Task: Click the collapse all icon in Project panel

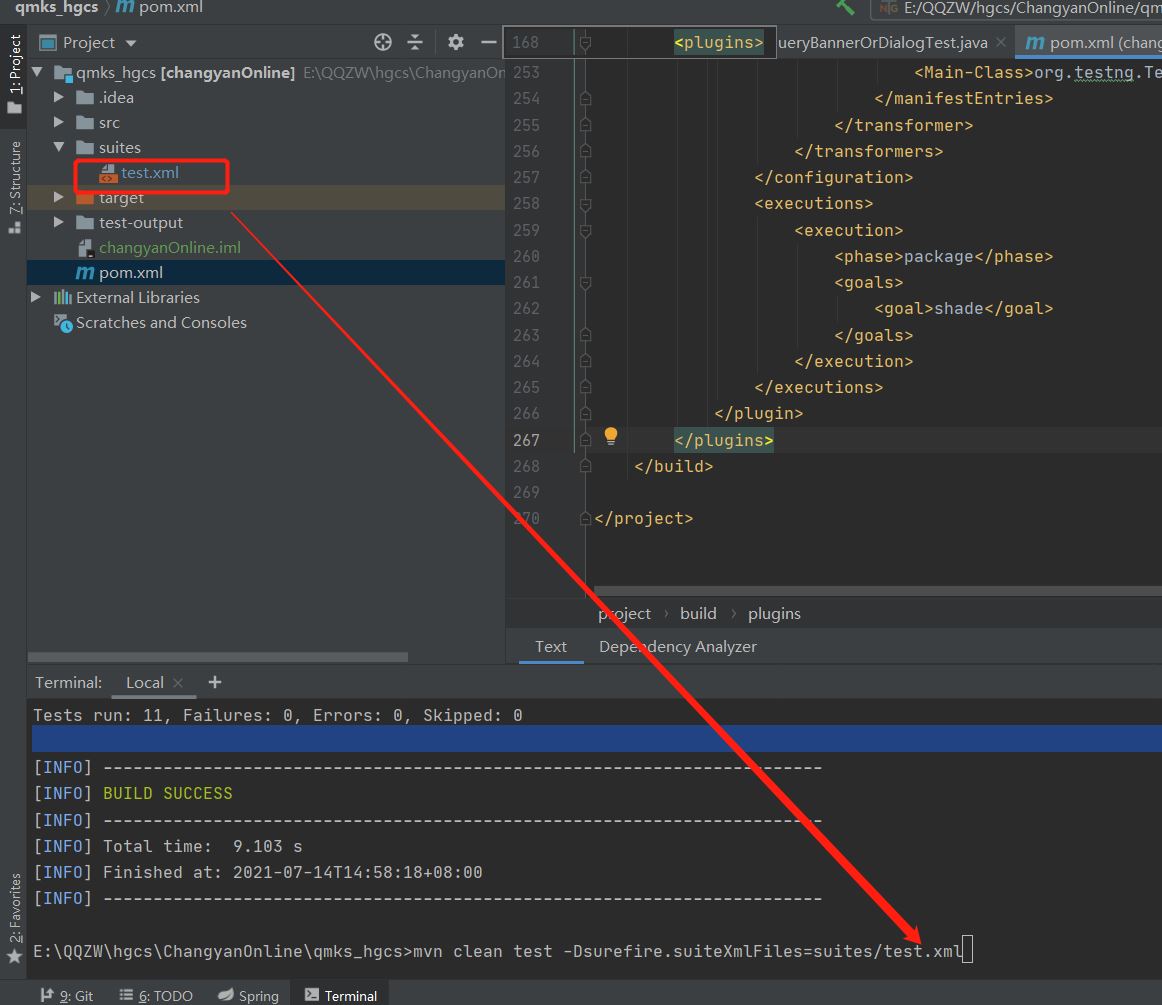Action: pyautogui.click(x=415, y=42)
